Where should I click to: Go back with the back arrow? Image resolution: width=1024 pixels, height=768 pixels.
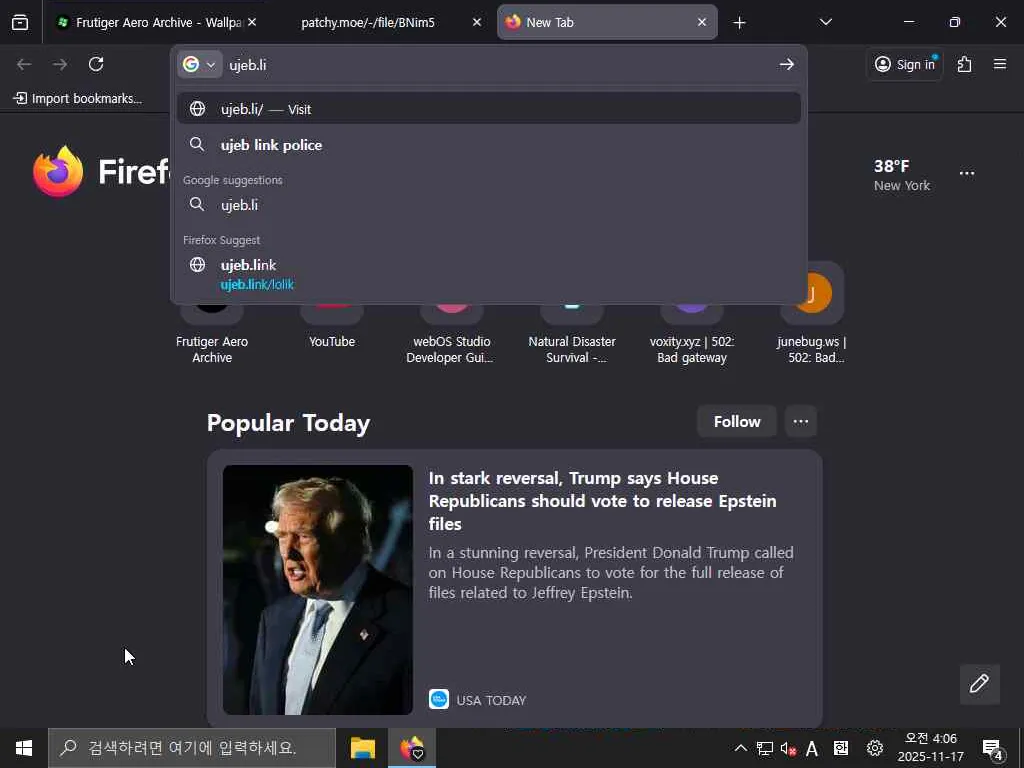point(24,64)
